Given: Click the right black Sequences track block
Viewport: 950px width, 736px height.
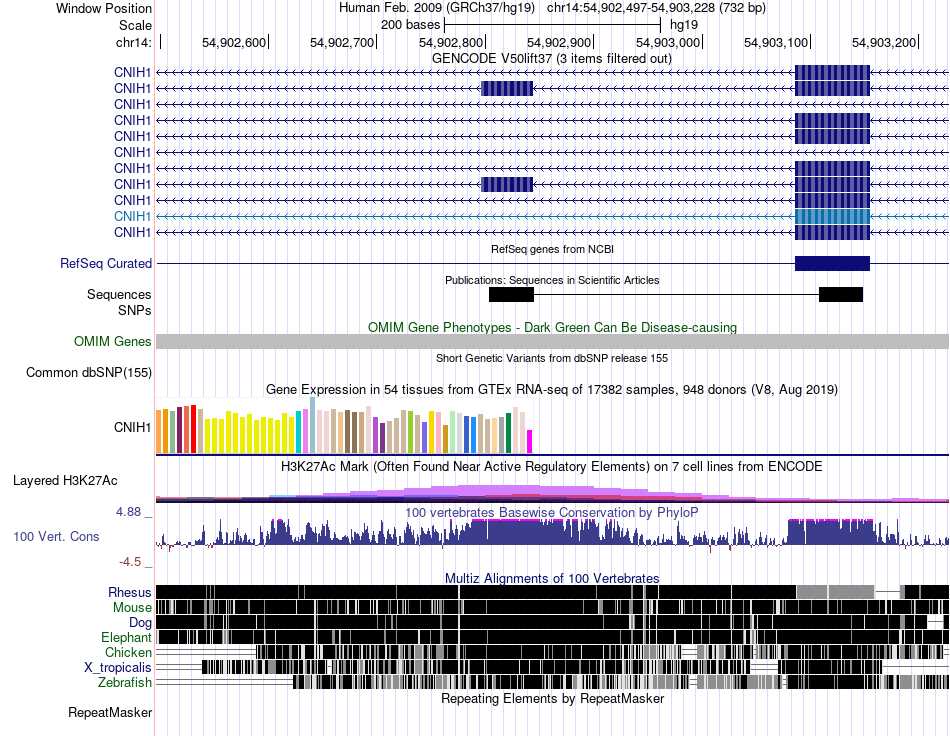Looking at the screenshot, I should click(x=841, y=294).
